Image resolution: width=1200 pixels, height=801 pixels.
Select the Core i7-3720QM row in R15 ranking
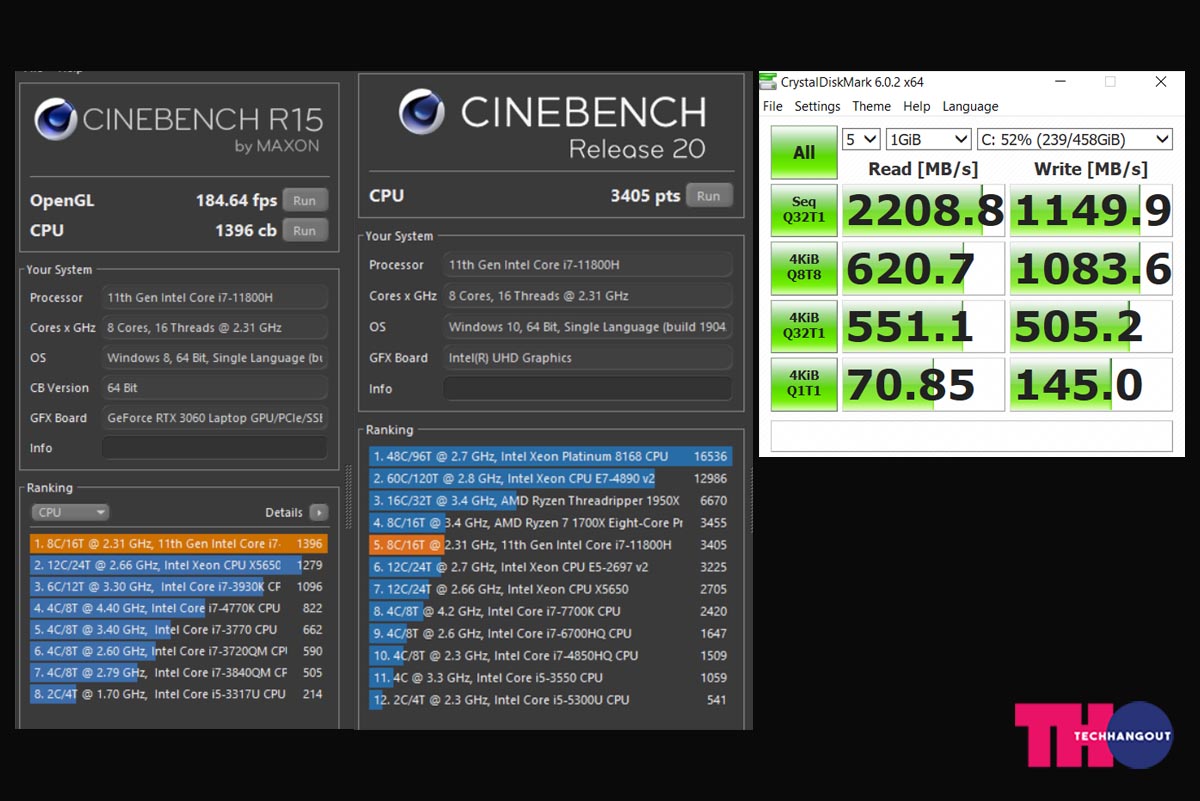[179, 651]
